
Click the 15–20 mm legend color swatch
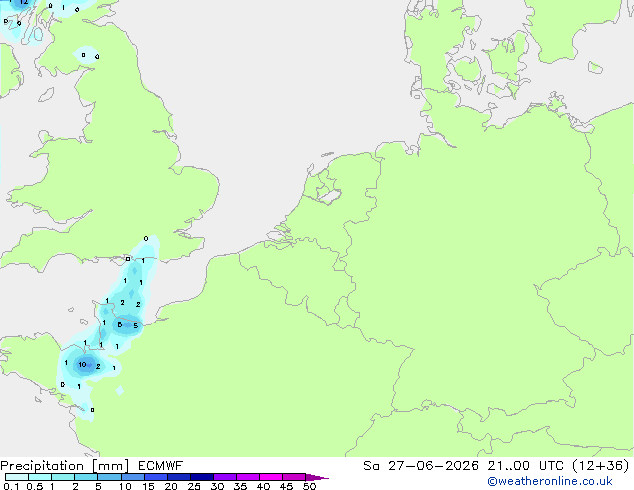point(156,477)
